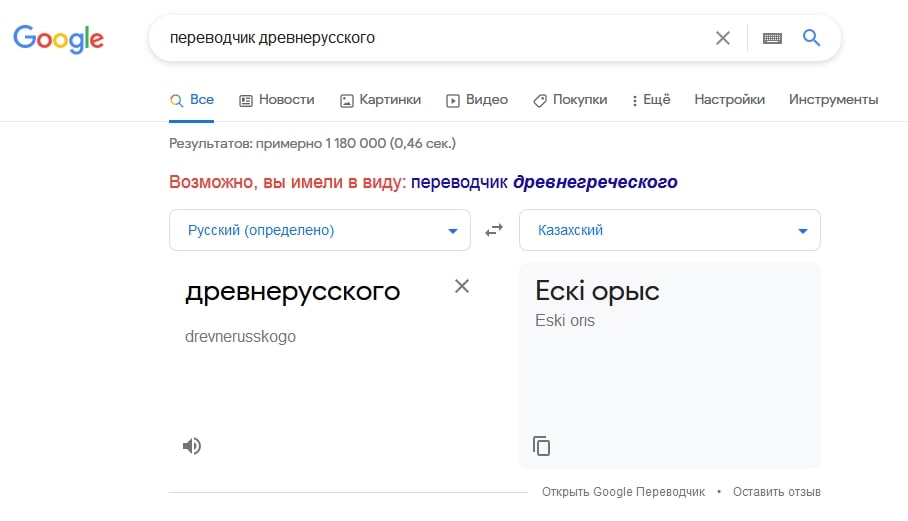Open the Покупки tab
The image size is (908, 521).
click(x=570, y=100)
